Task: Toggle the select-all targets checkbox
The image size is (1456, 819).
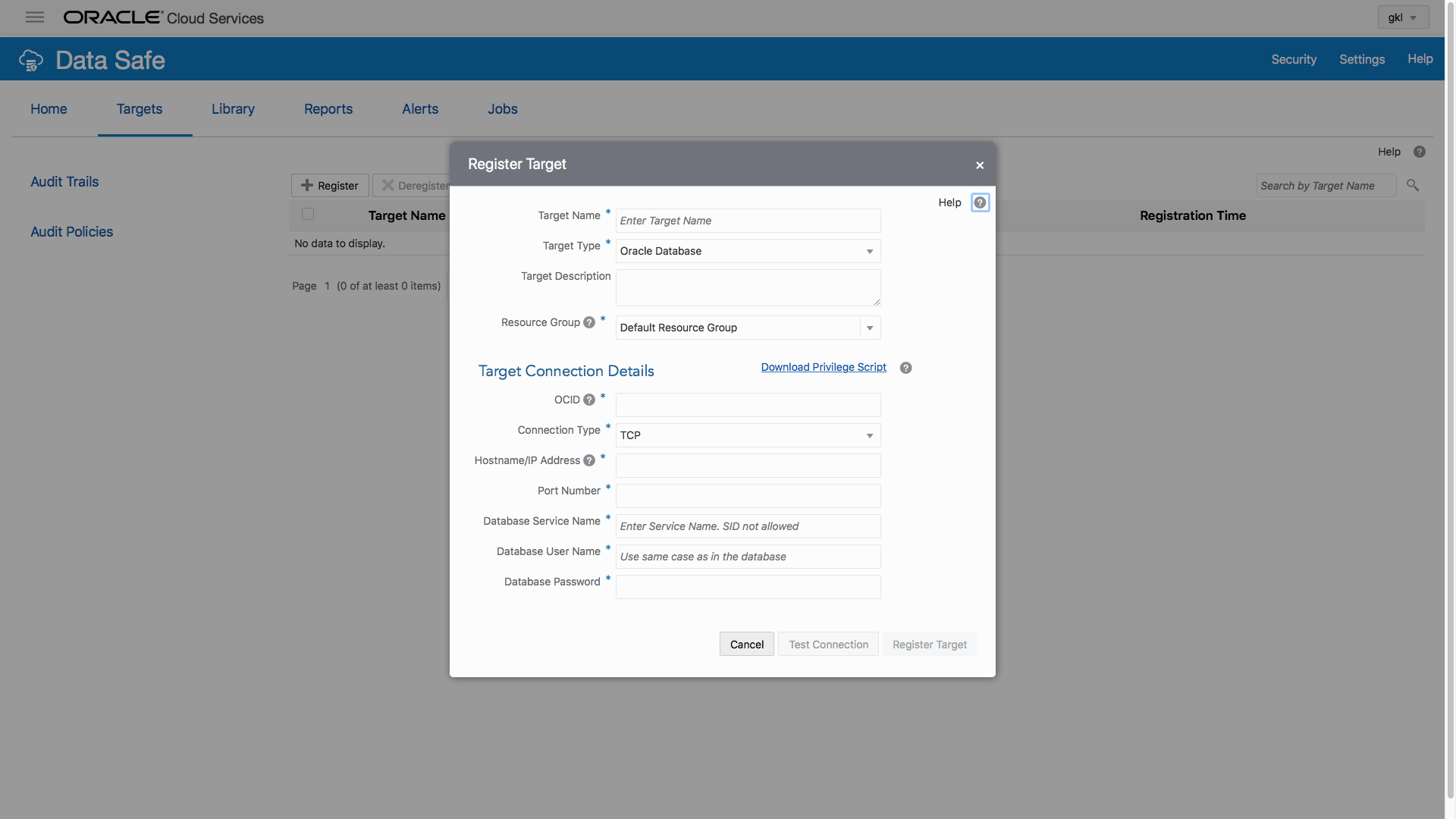Action: pyautogui.click(x=308, y=215)
